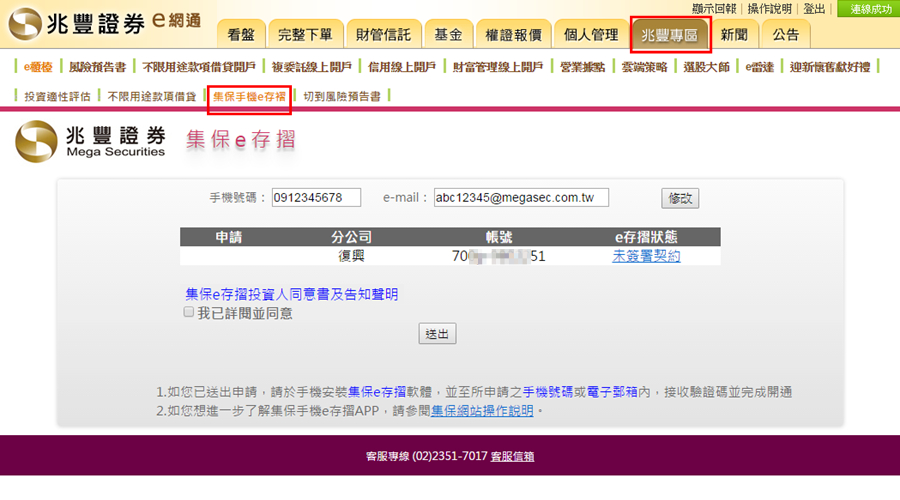Go to the 權證報價 tab

click(514, 34)
